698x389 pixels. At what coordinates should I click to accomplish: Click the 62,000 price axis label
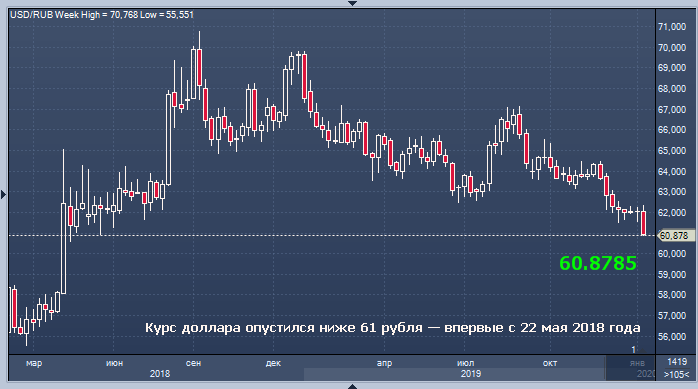(672, 213)
